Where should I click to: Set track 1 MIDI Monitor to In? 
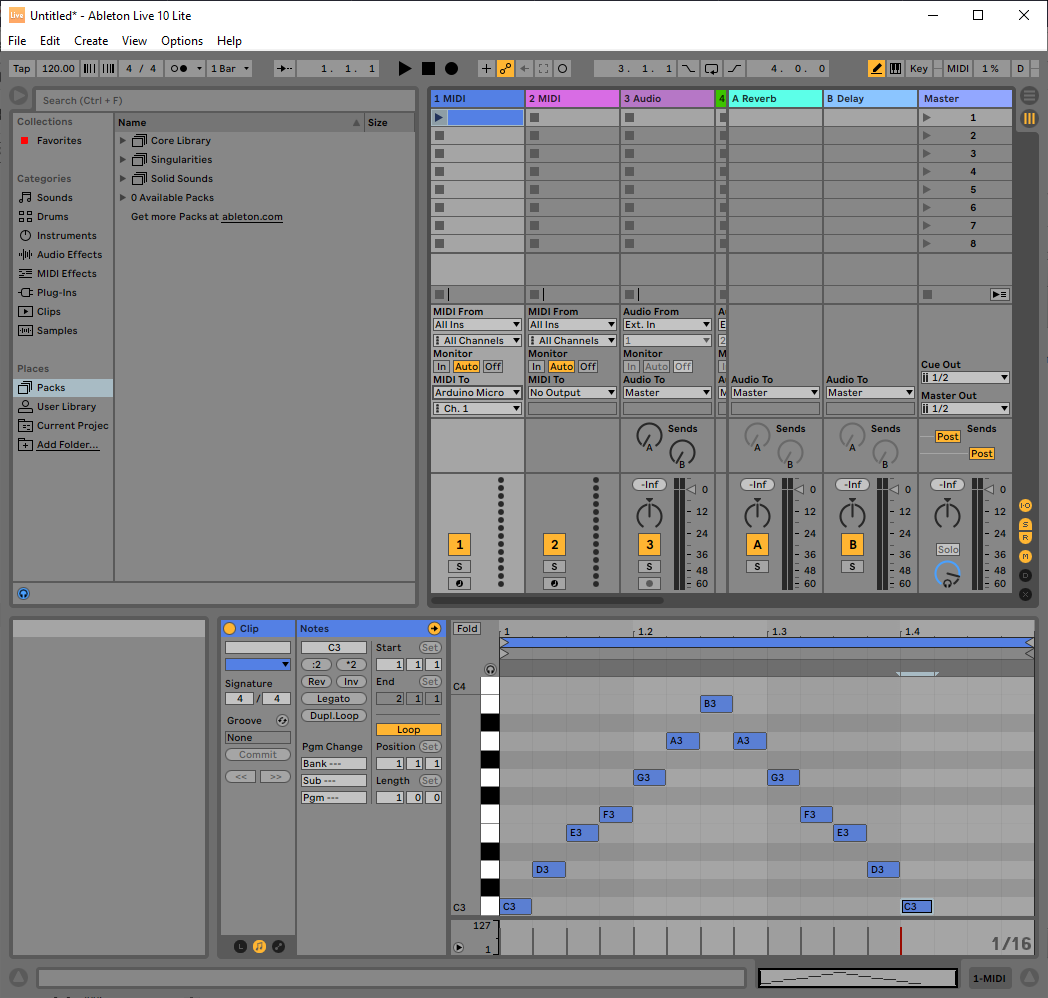(442, 366)
